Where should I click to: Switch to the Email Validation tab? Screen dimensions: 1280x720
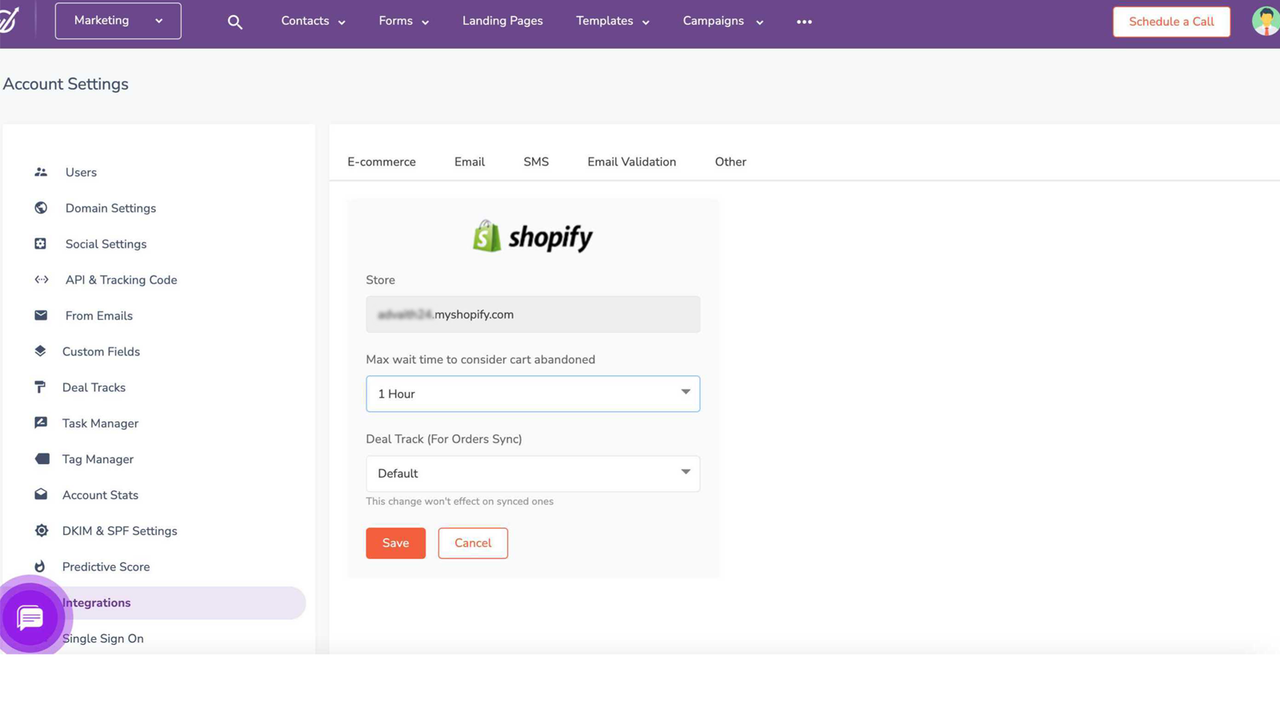click(x=632, y=162)
